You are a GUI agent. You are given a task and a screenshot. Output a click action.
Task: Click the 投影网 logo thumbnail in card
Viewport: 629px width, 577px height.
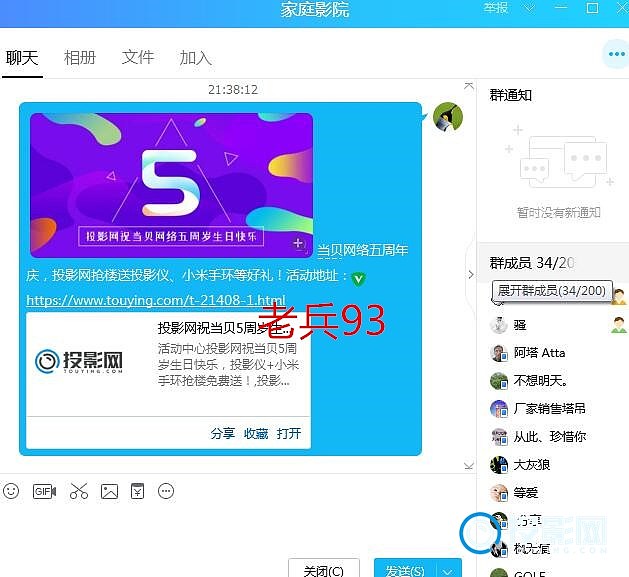79,361
